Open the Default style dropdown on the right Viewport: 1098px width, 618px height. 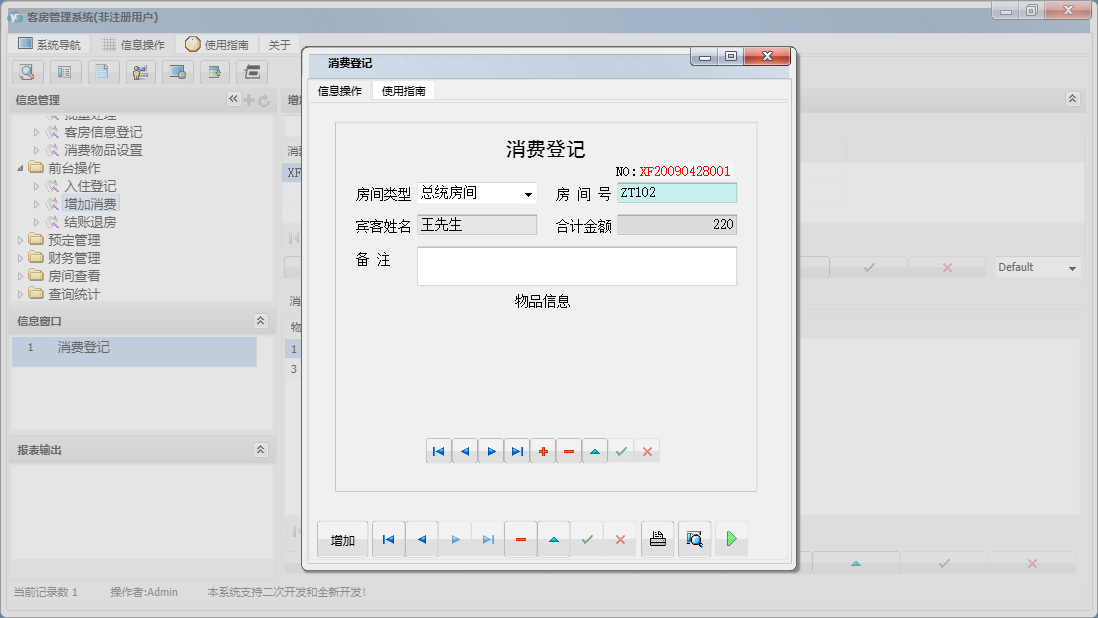click(1036, 267)
